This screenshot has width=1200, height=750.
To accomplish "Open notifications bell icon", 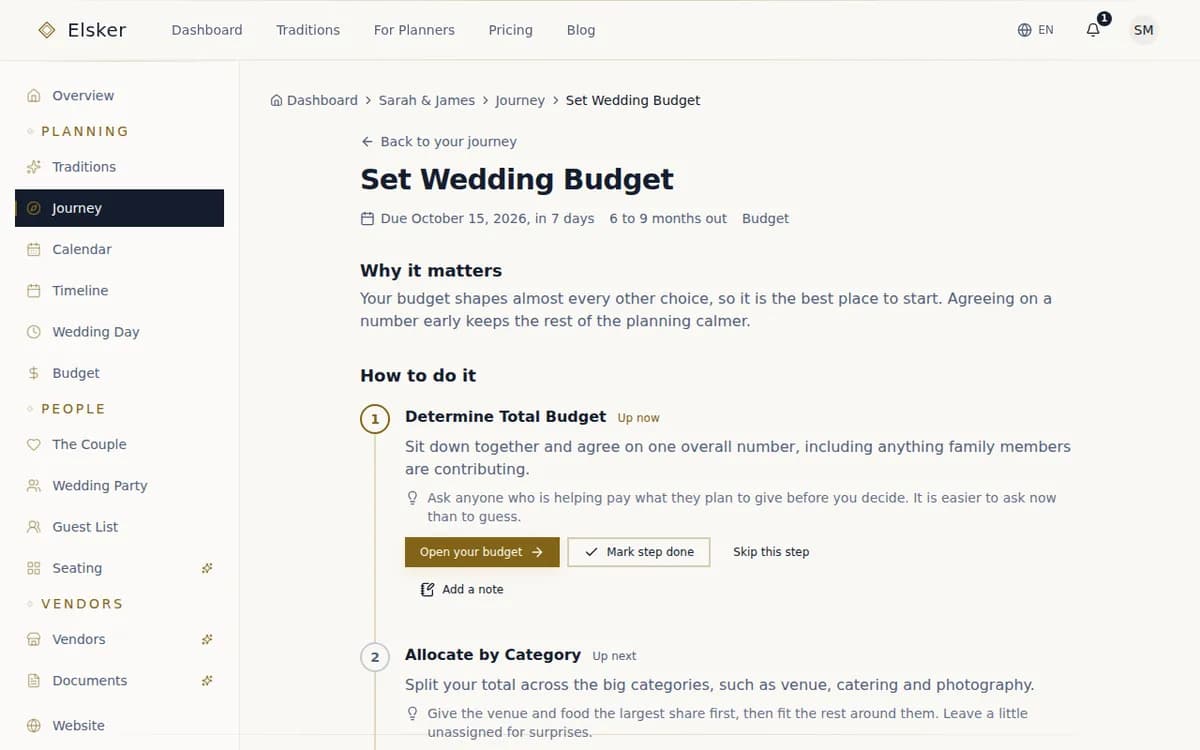I will [1093, 30].
